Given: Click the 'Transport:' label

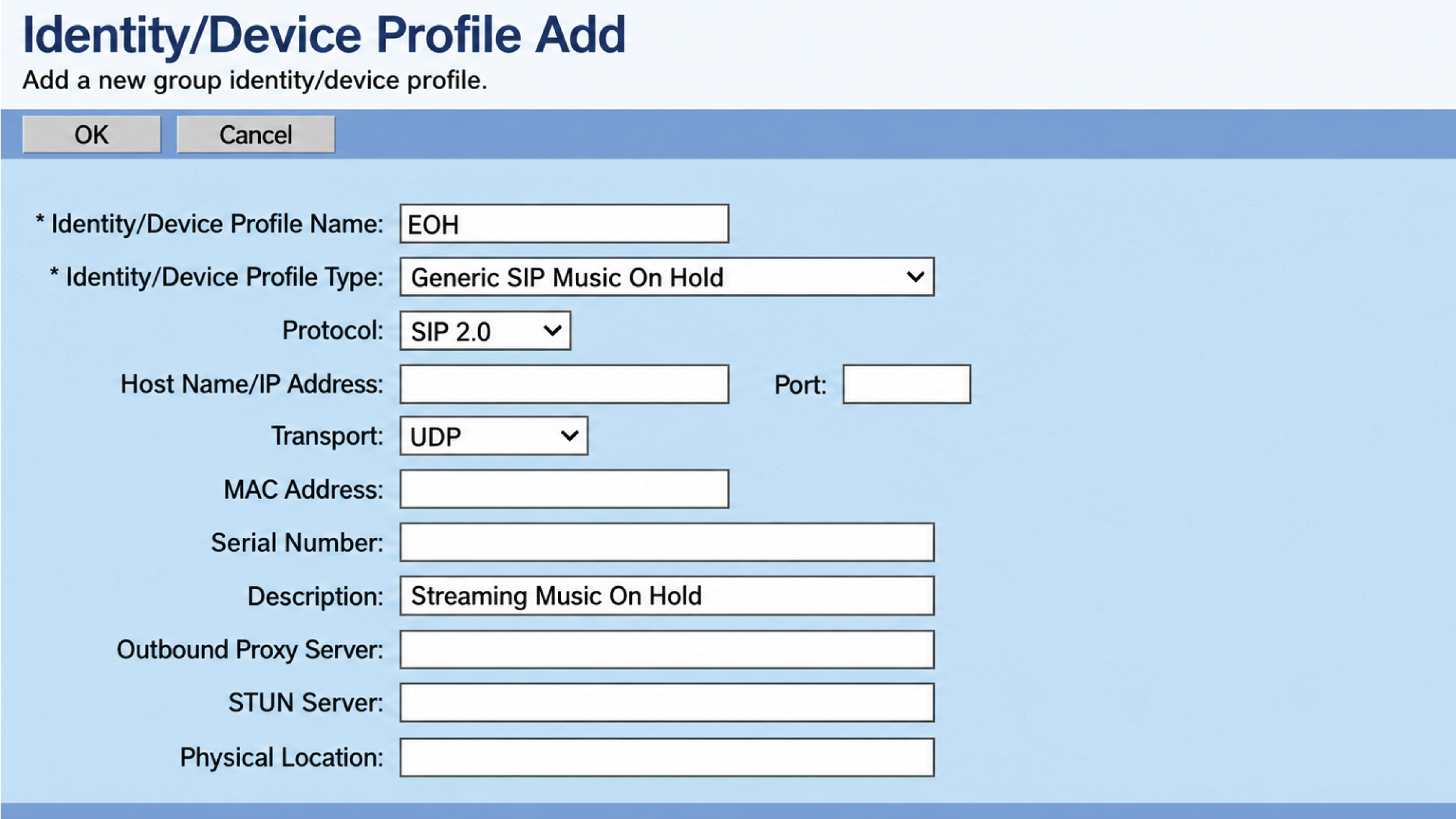Looking at the screenshot, I should point(327,437).
